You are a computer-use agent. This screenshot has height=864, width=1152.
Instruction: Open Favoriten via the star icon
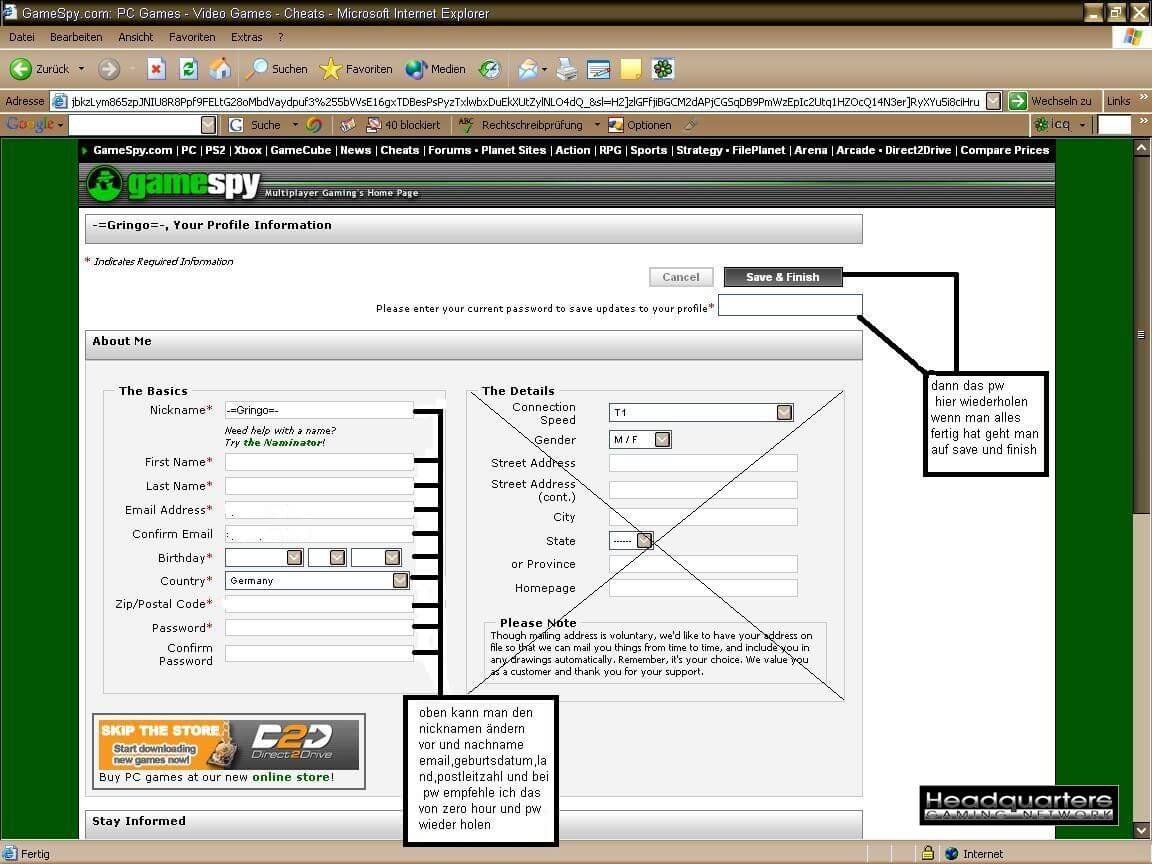[x=332, y=68]
